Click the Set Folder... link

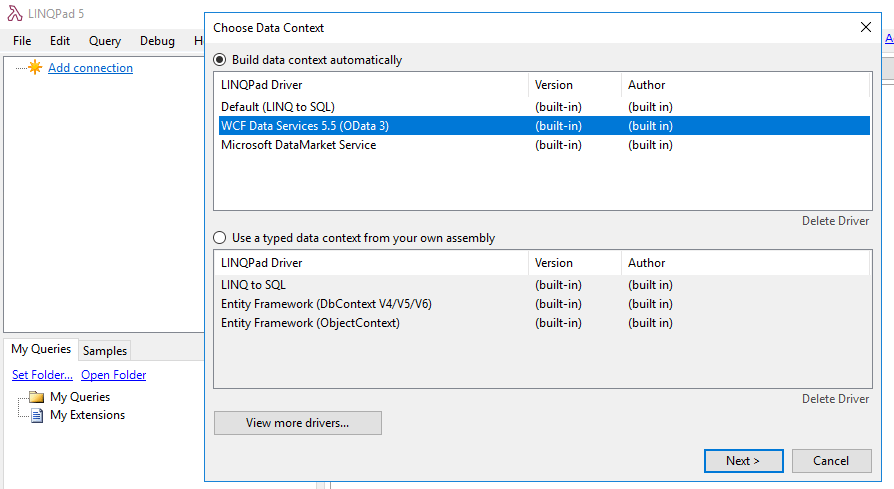click(42, 375)
